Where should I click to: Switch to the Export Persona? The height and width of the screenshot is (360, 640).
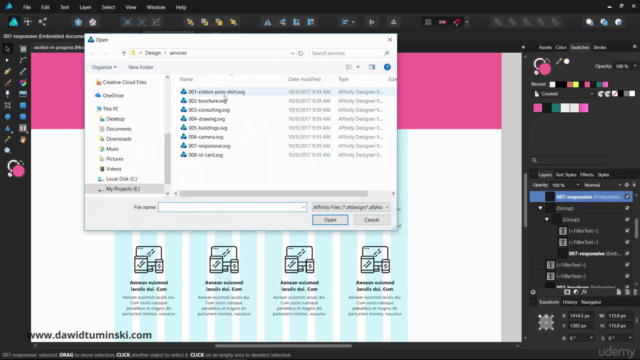42,22
